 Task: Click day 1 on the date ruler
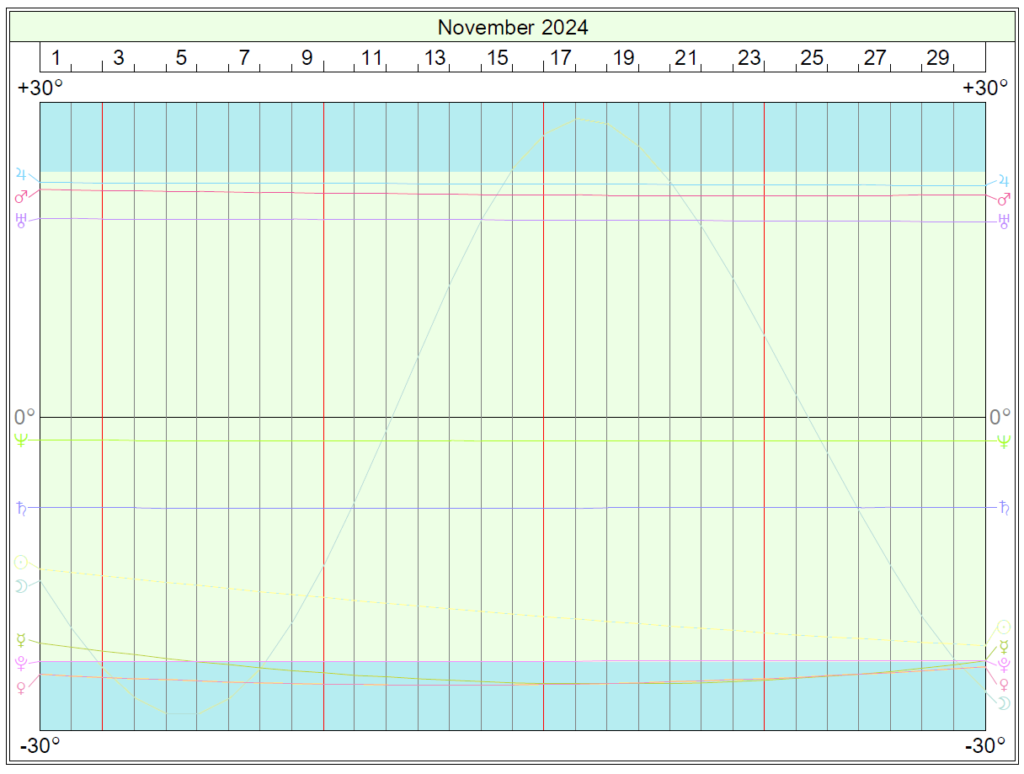(x=56, y=58)
